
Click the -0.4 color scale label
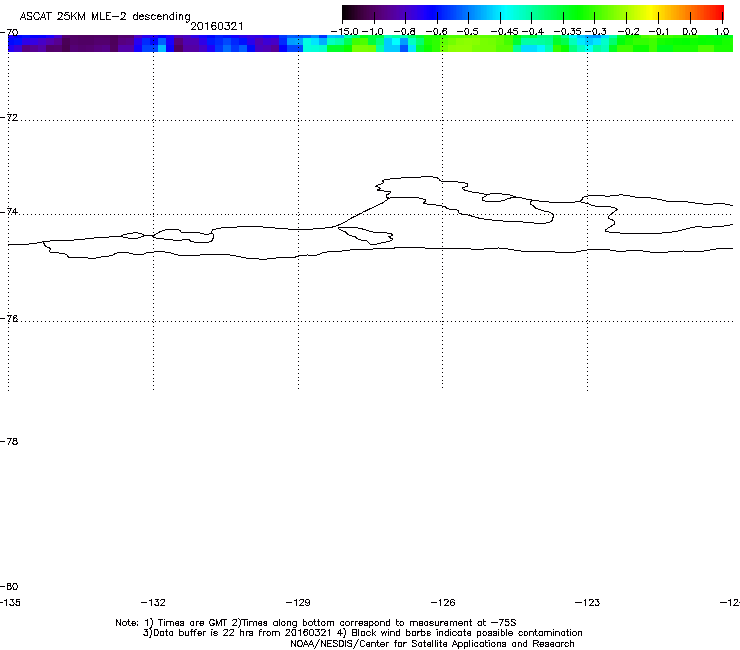533,32
